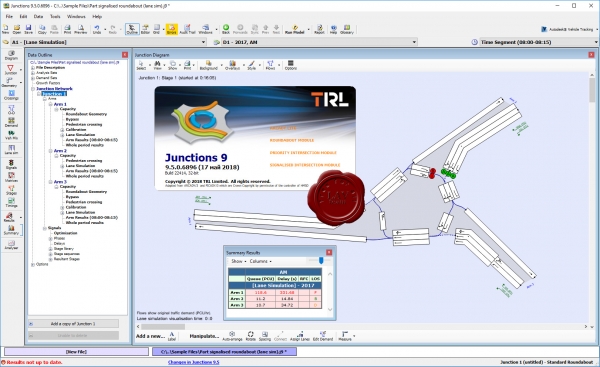Screen dimensions: 600x367
Task: Open the Analyser sidebar icon
Action: pyautogui.click(x=11, y=245)
